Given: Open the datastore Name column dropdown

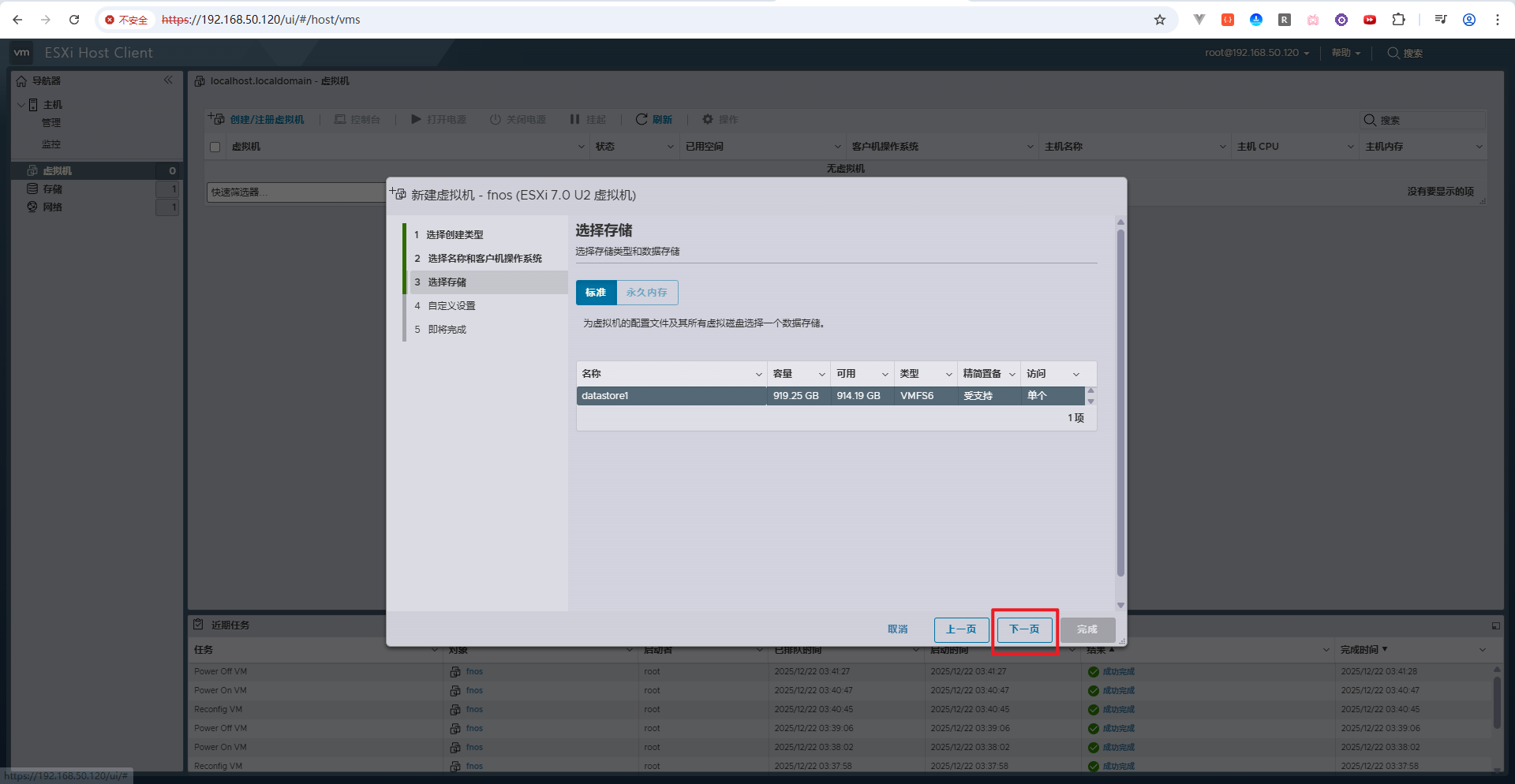Looking at the screenshot, I should coord(758,375).
